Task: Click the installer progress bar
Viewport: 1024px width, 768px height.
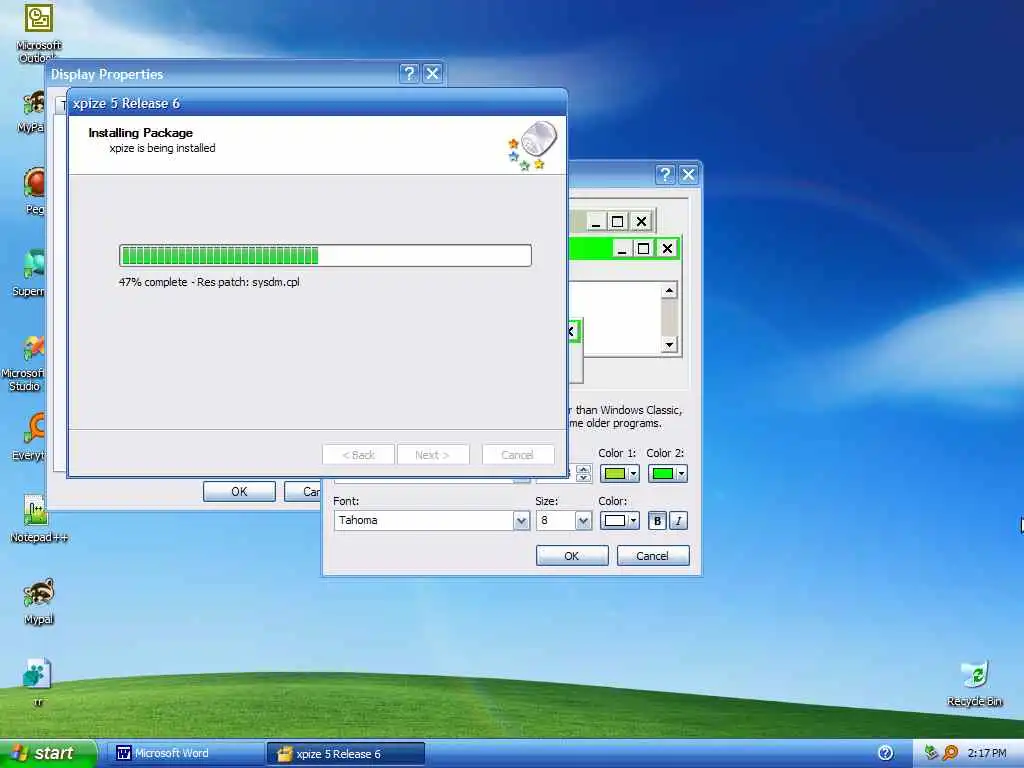Action: tap(325, 255)
